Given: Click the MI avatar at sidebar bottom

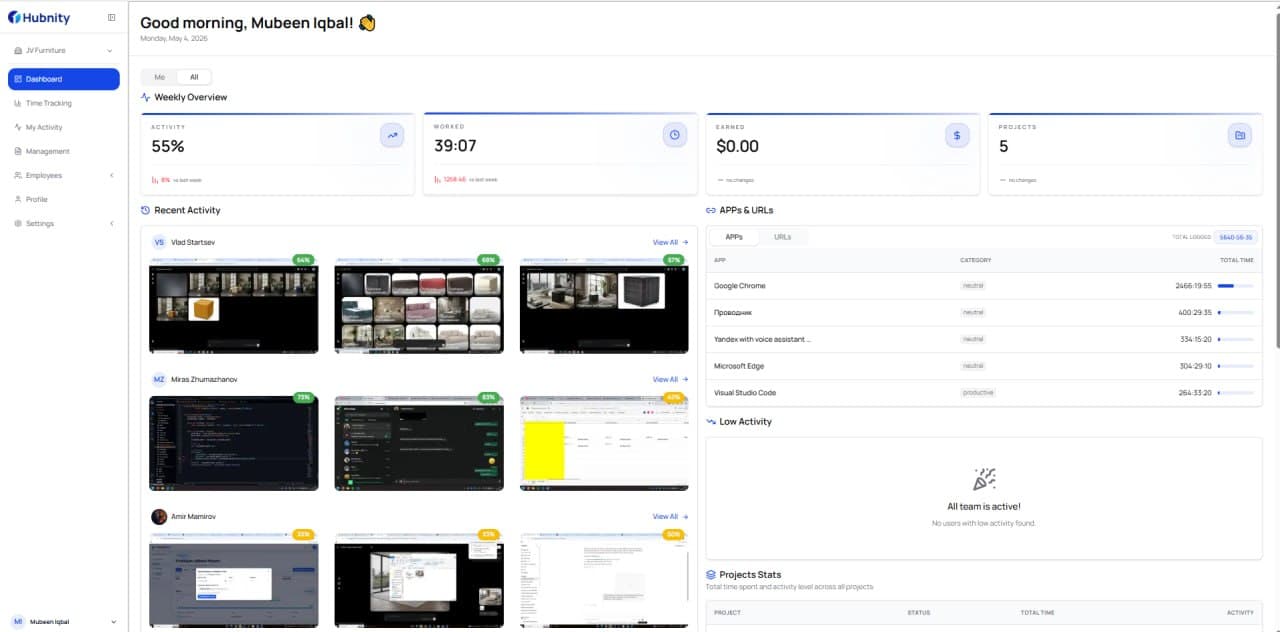Looking at the screenshot, I should click(x=17, y=621).
